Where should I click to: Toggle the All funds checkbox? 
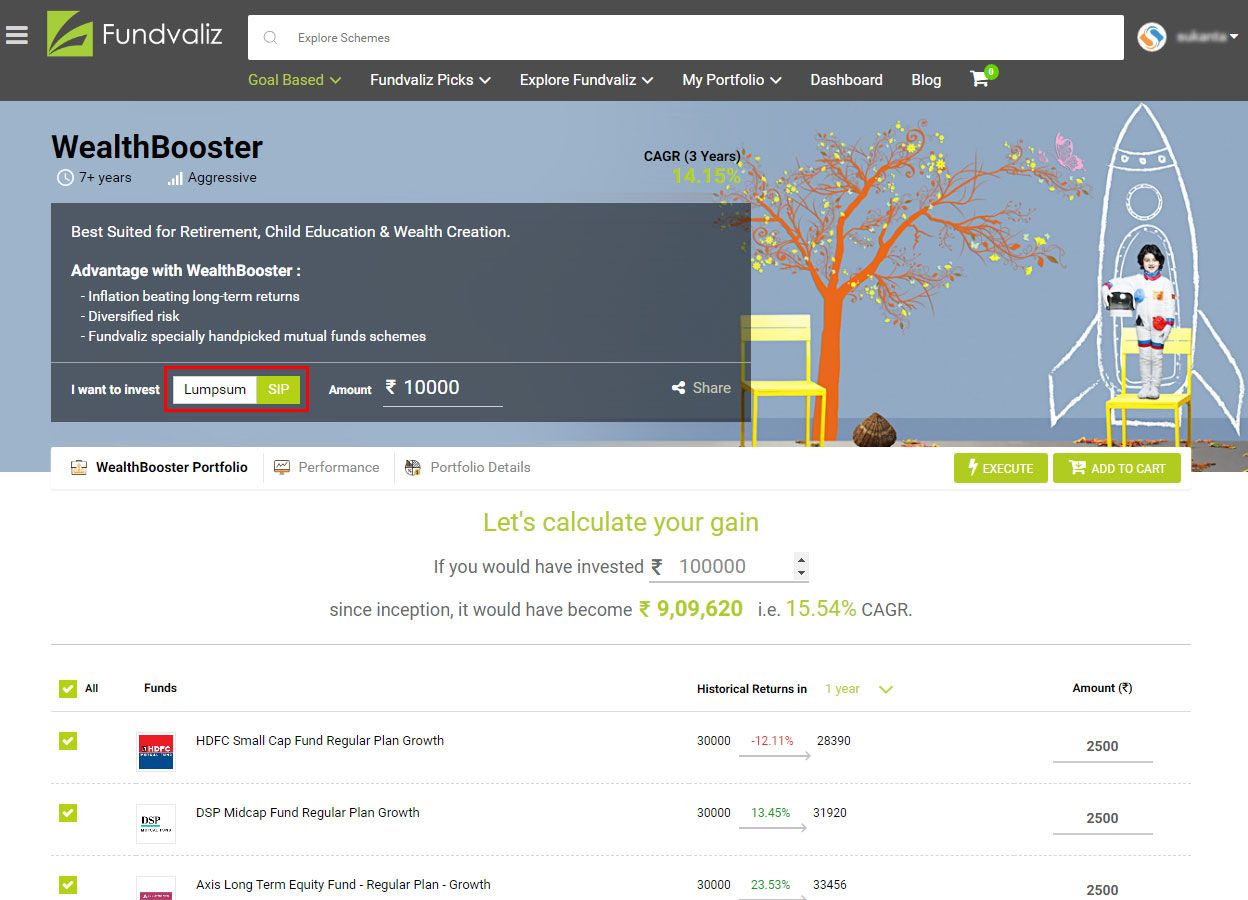coord(68,689)
